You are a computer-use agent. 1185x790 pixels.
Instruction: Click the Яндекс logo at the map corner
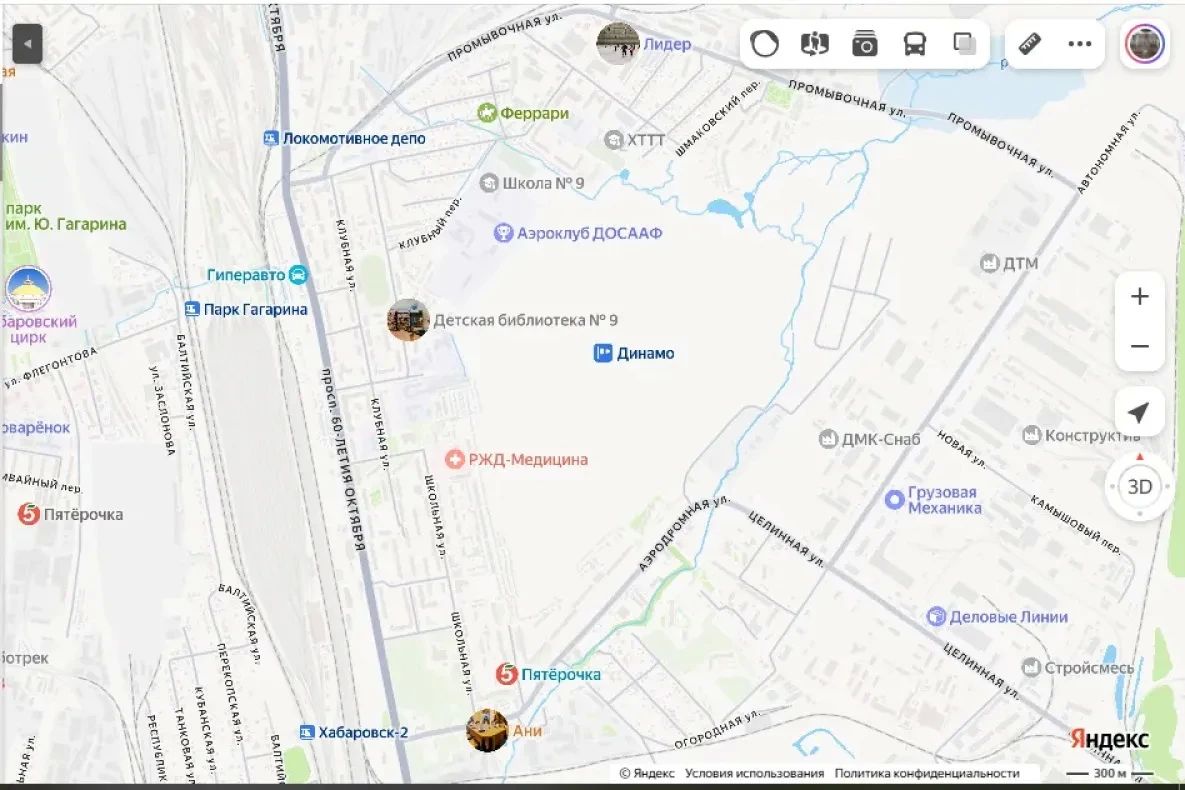click(x=1109, y=739)
